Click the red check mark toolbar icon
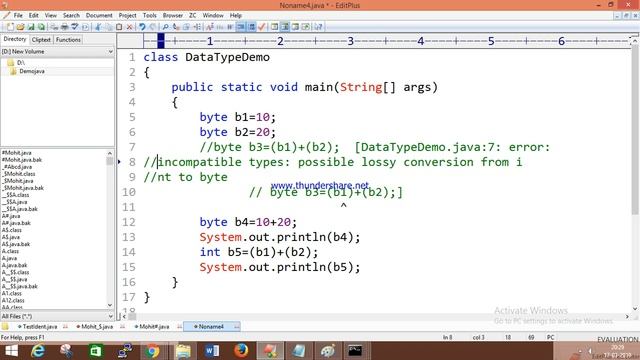This screenshot has height=360, width=640. pos(262,27)
